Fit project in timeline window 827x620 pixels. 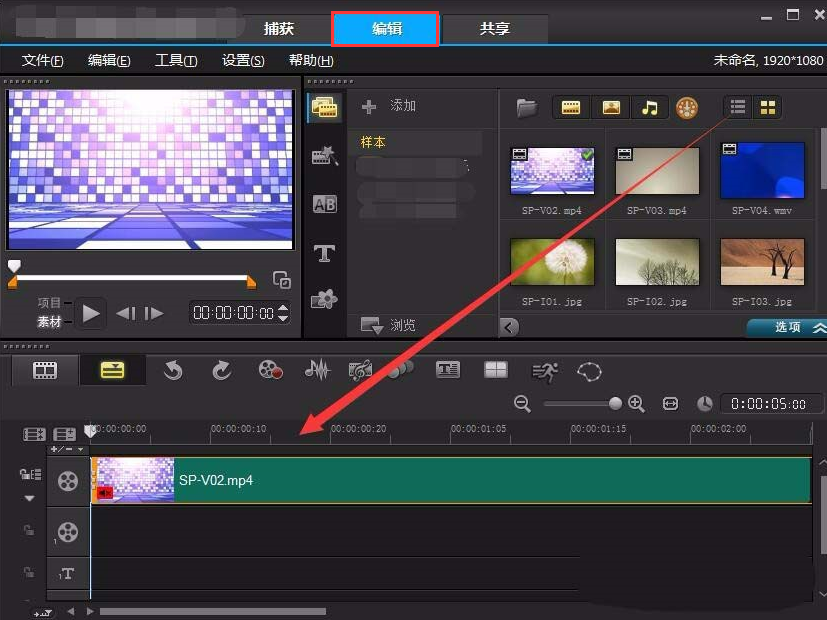pyautogui.click(x=670, y=404)
